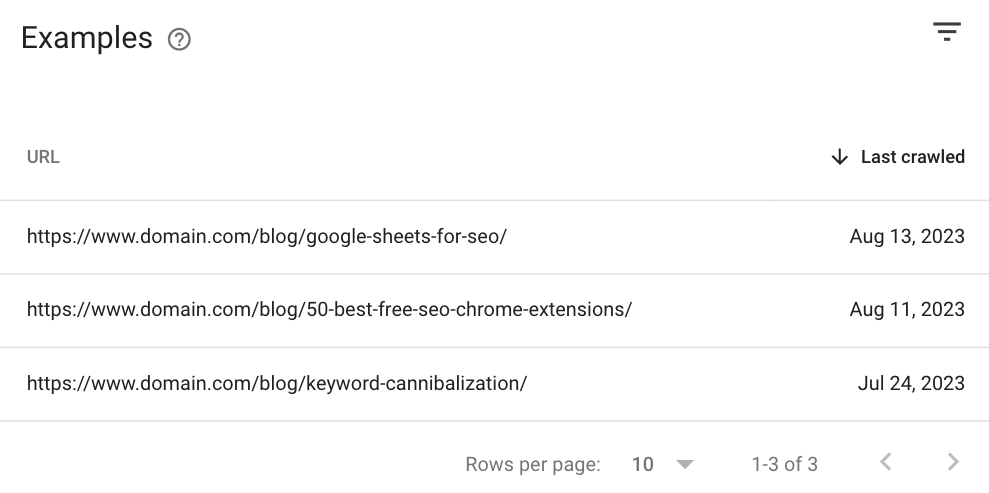989x493 pixels.
Task: Click the Aug 11, 2023 crawl date
Action: (x=907, y=310)
